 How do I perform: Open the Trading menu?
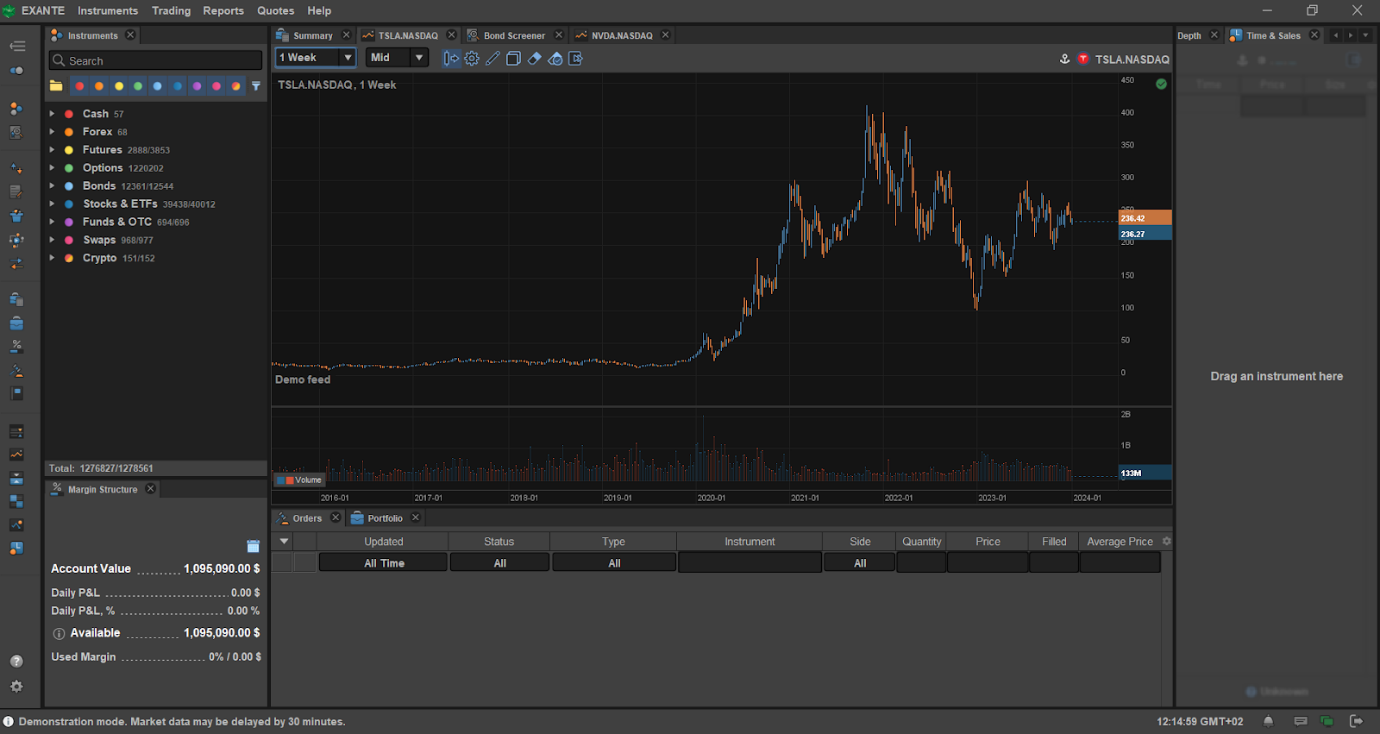pos(171,11)
